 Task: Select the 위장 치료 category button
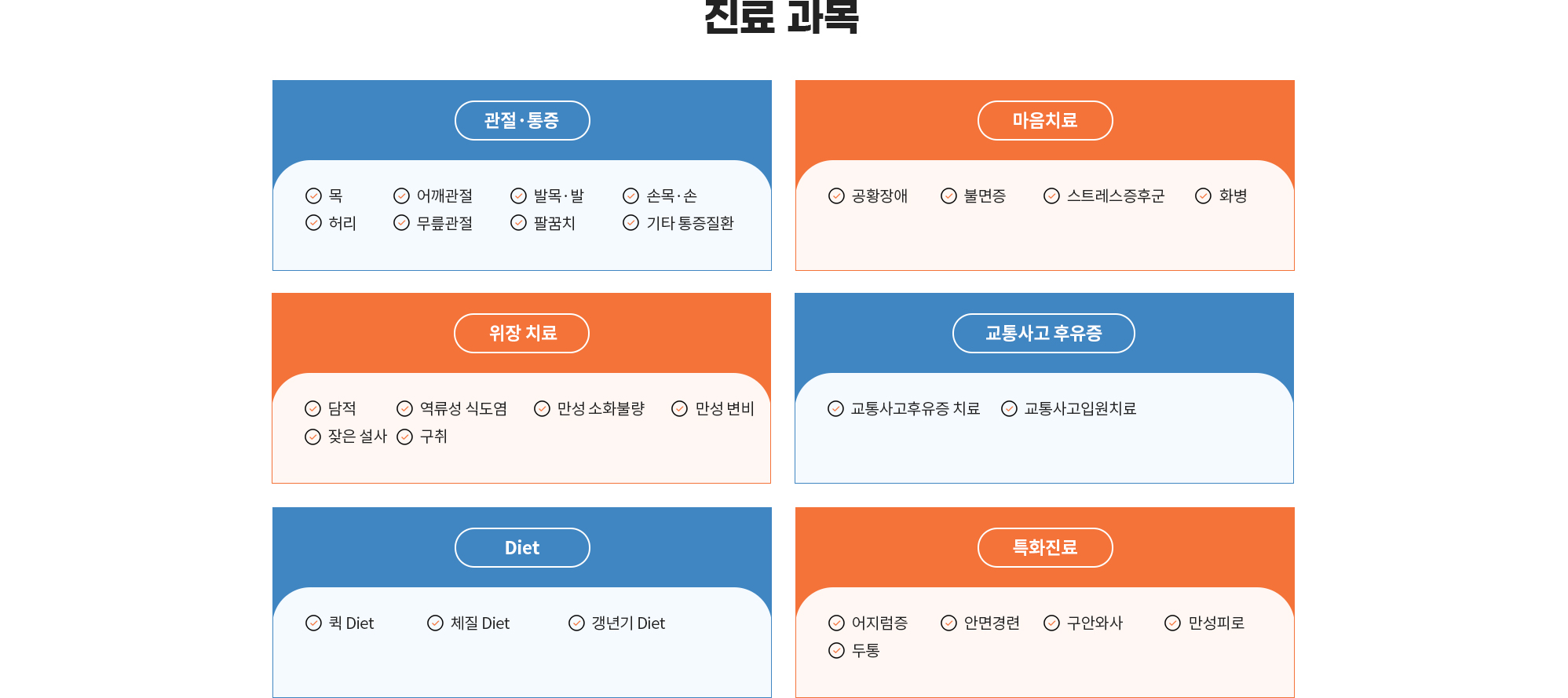[521, 333]
